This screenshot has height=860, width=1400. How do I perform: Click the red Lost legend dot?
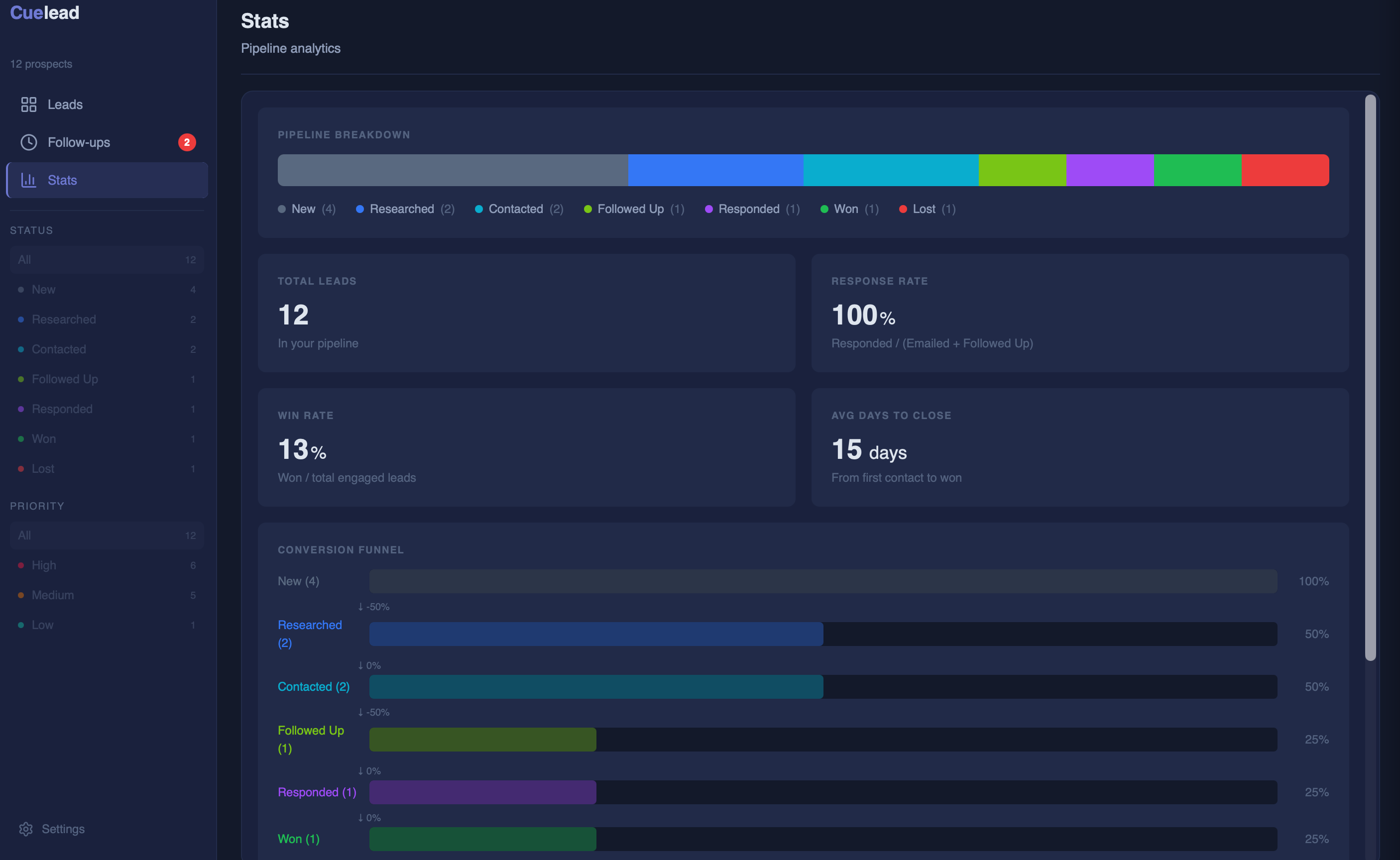903,210
